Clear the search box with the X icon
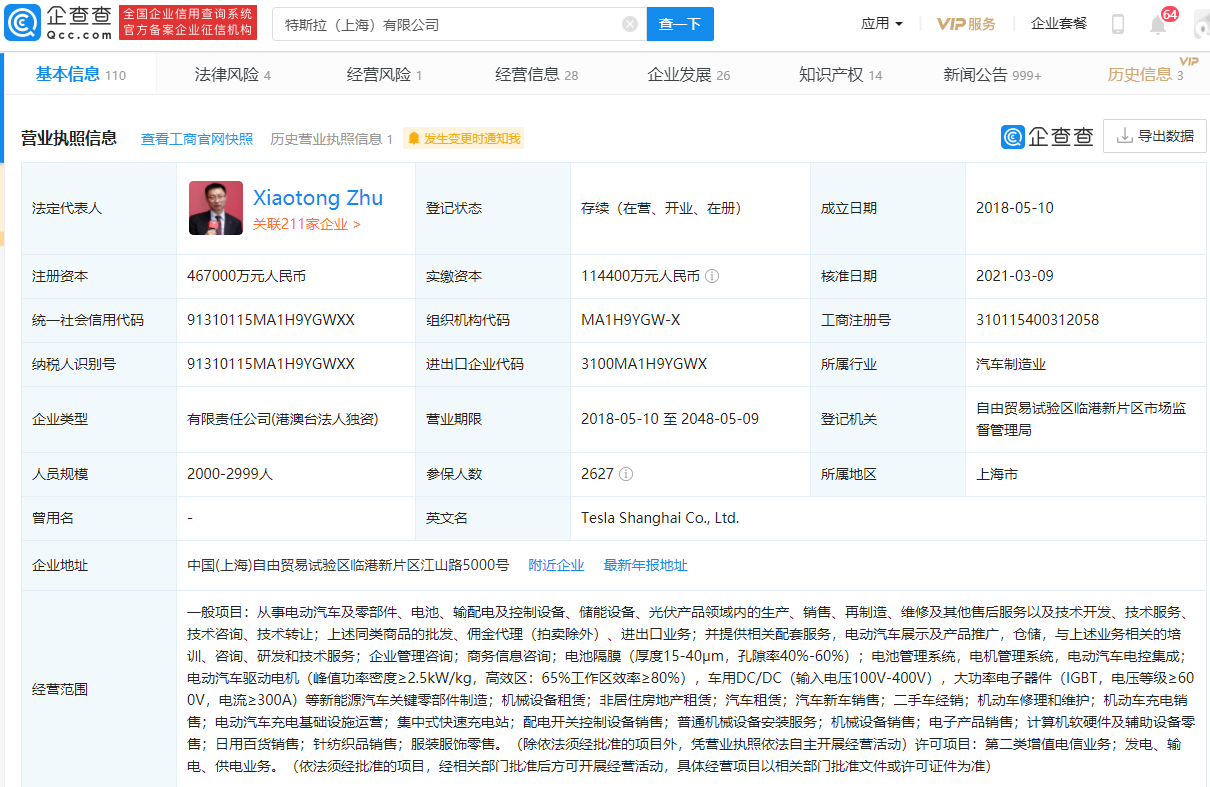 coord(629,24)
